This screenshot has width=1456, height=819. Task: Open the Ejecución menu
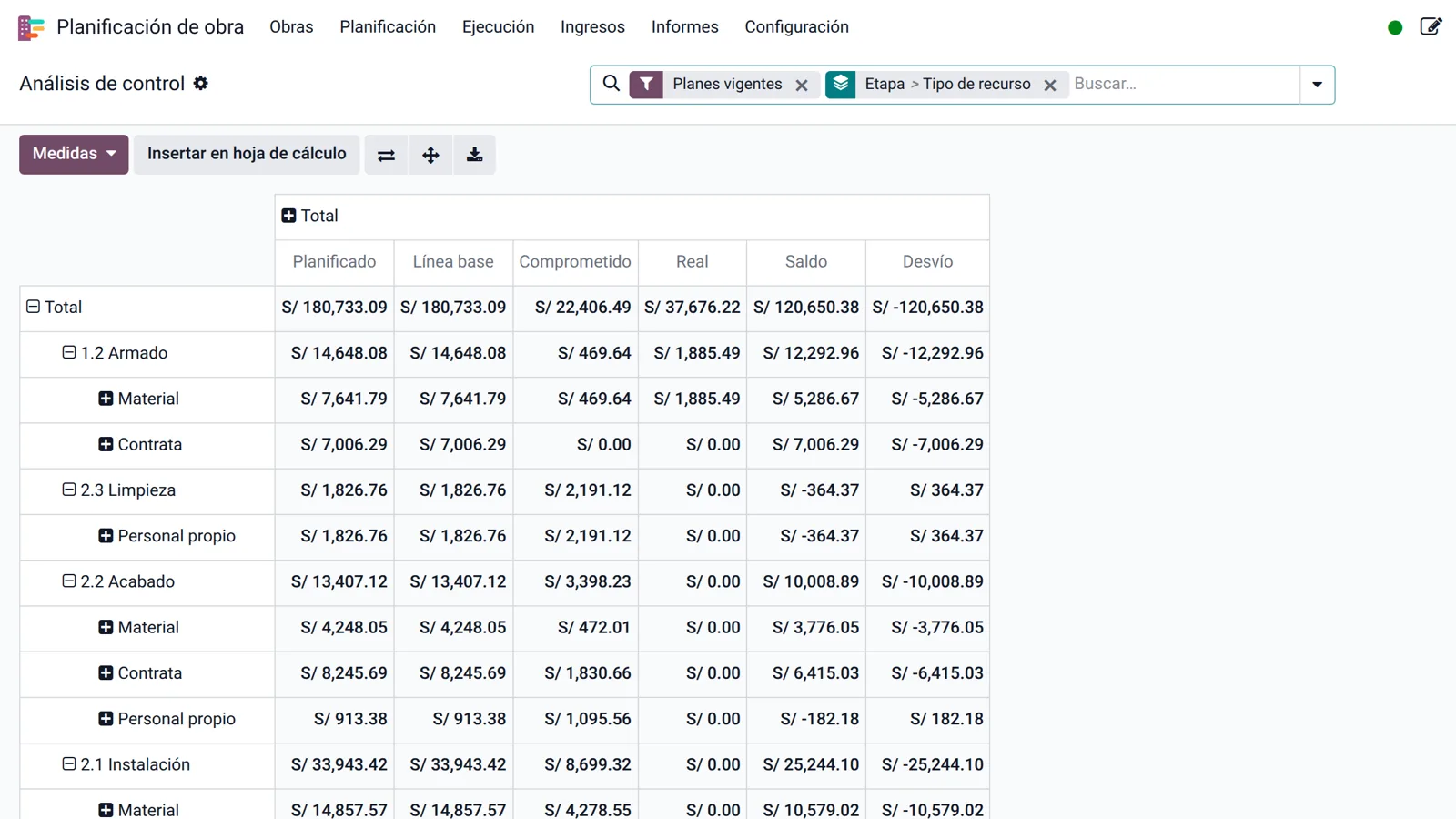(498, 27)
